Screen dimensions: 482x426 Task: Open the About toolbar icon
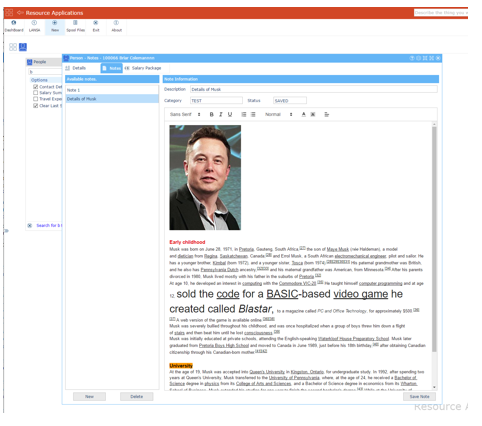click(116, 26)
